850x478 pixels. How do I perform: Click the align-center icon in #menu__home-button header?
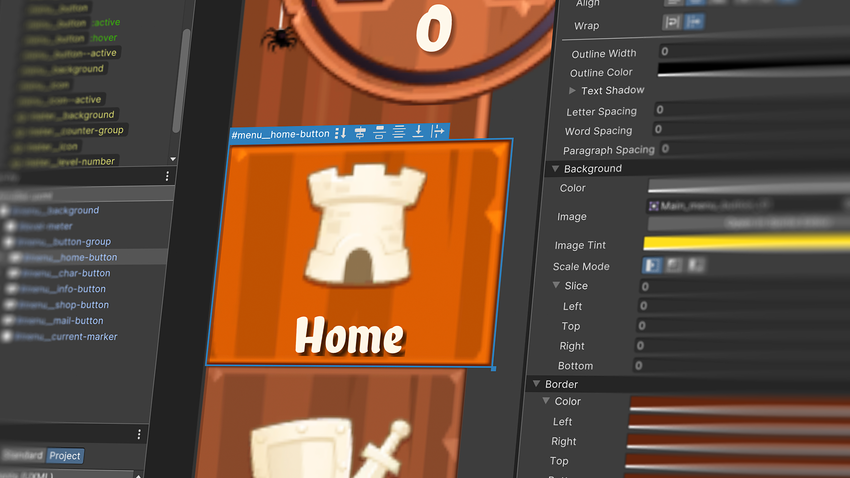tap(360, 132)
